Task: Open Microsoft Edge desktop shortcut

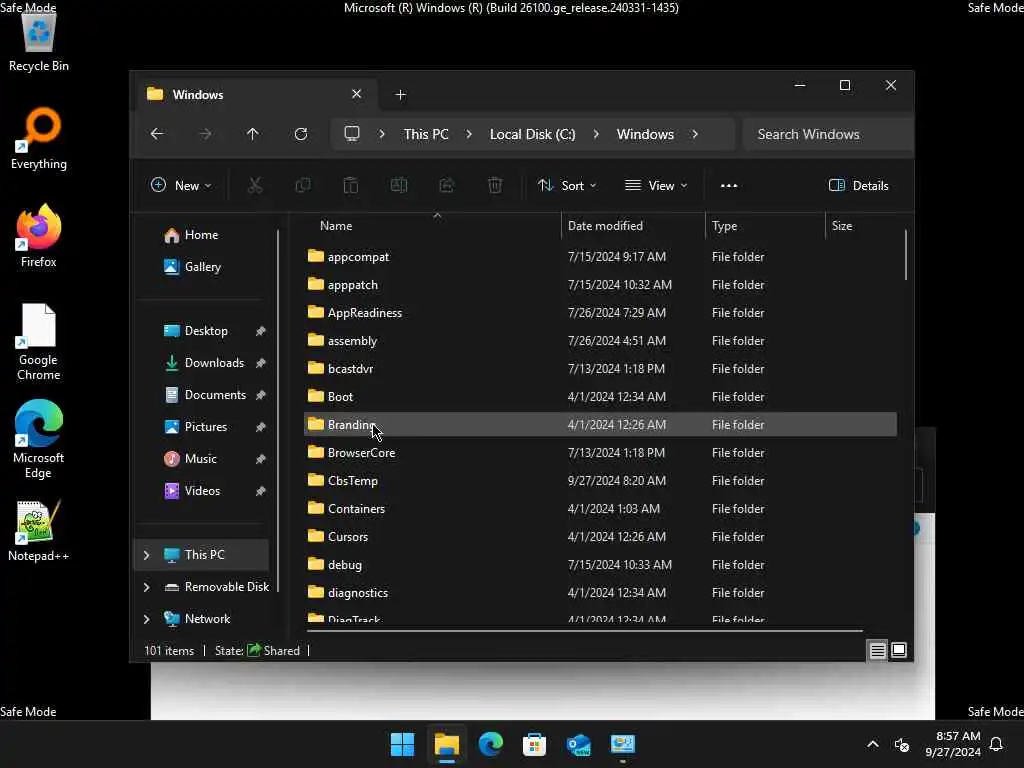Action: pos(39,440)
